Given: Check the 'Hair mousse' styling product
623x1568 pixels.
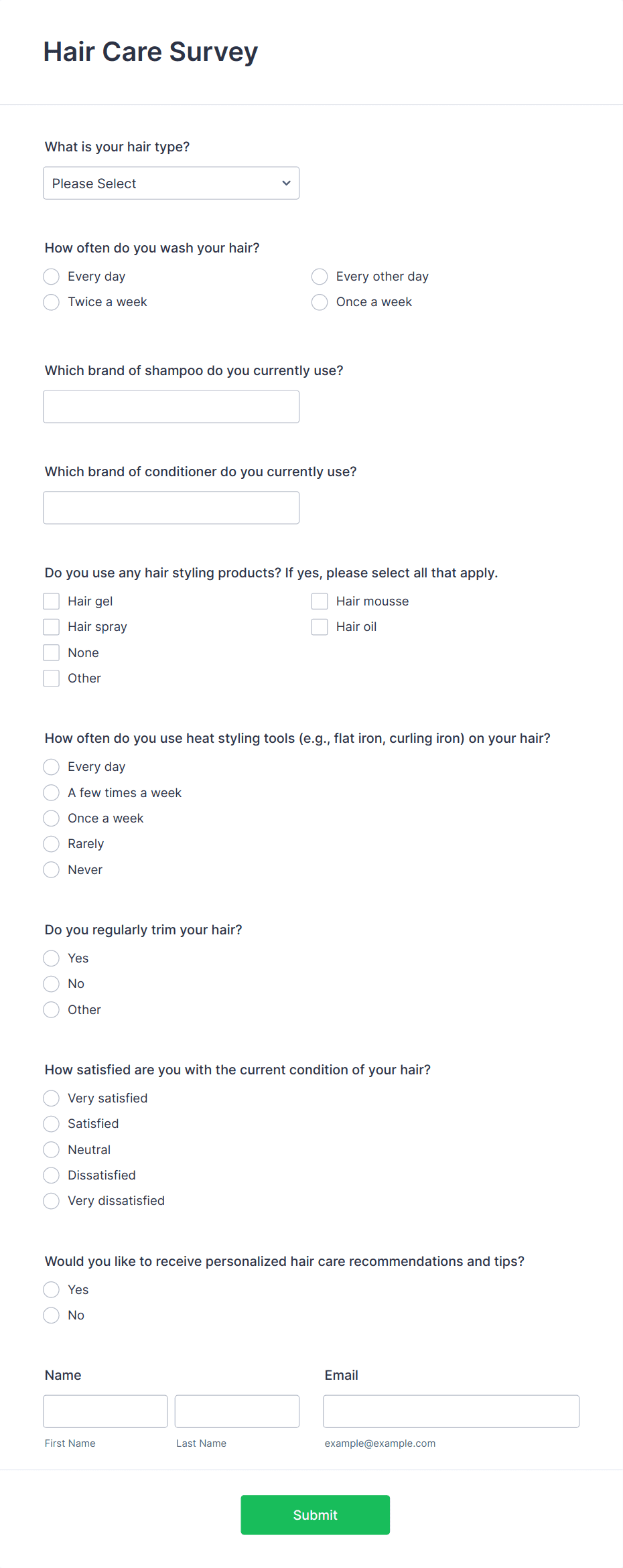Looking at the screenshot, I should click(x=320, y=601).
